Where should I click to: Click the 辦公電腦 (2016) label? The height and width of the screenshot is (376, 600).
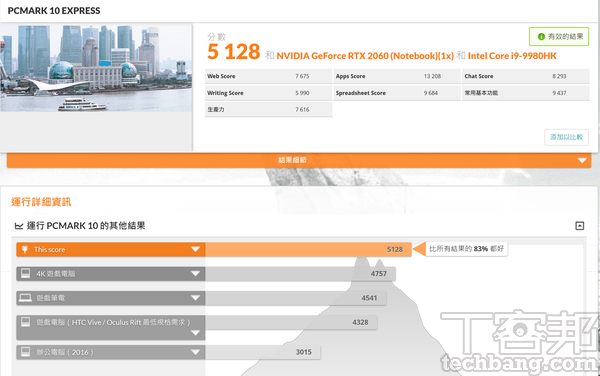click(65, 352)
